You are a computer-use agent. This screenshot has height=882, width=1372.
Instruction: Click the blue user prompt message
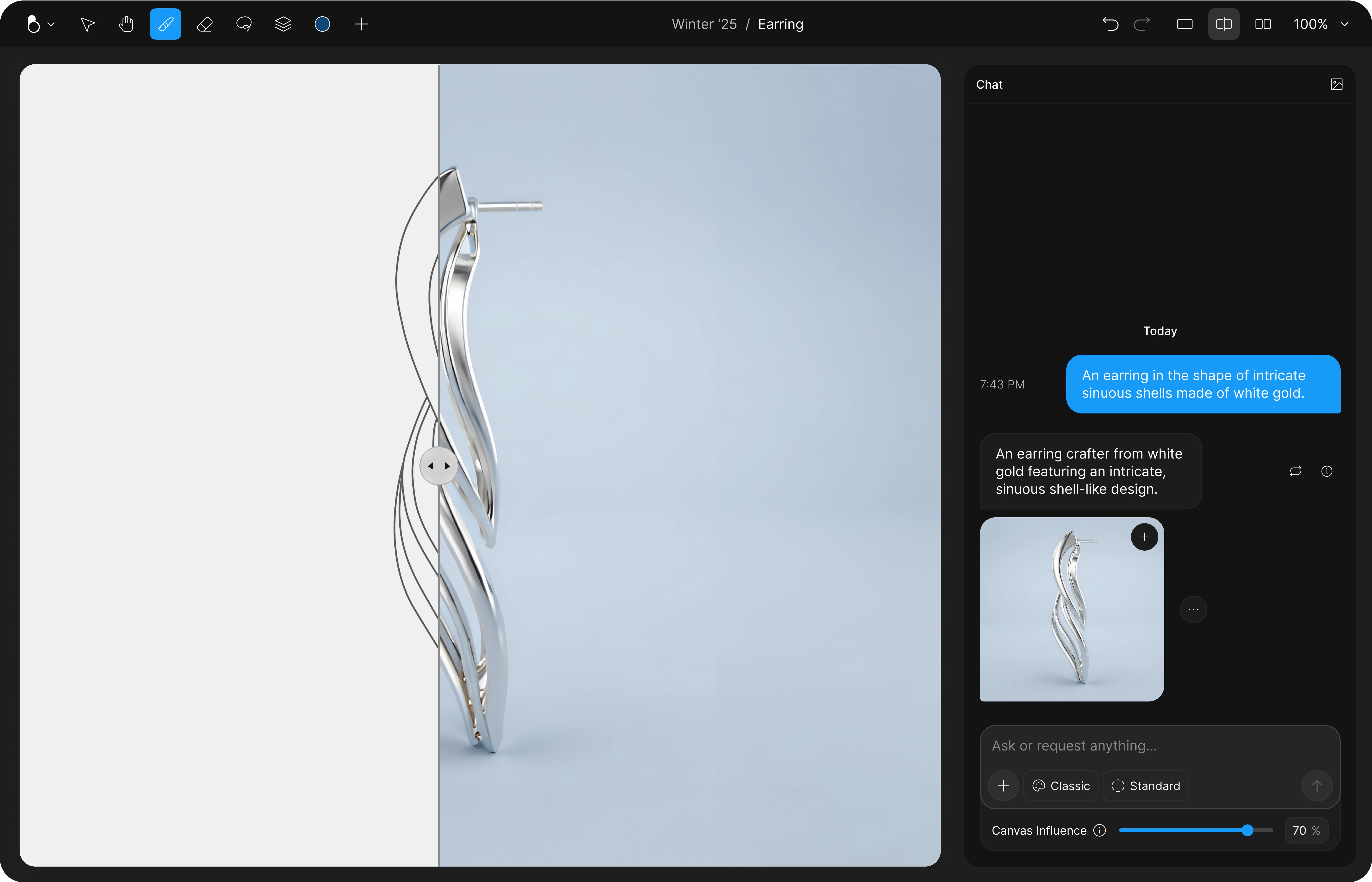coord(1203,384)
